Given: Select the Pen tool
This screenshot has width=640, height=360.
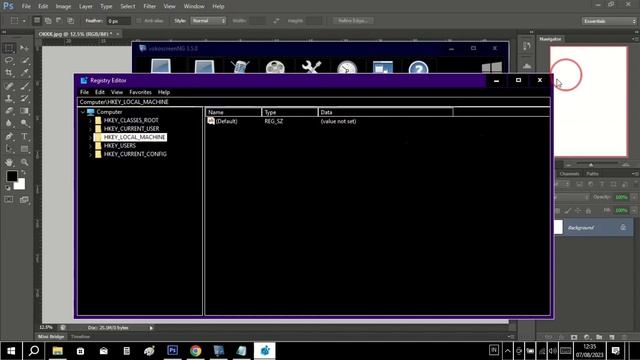Looking at the screenshot, I should (9, 136).
